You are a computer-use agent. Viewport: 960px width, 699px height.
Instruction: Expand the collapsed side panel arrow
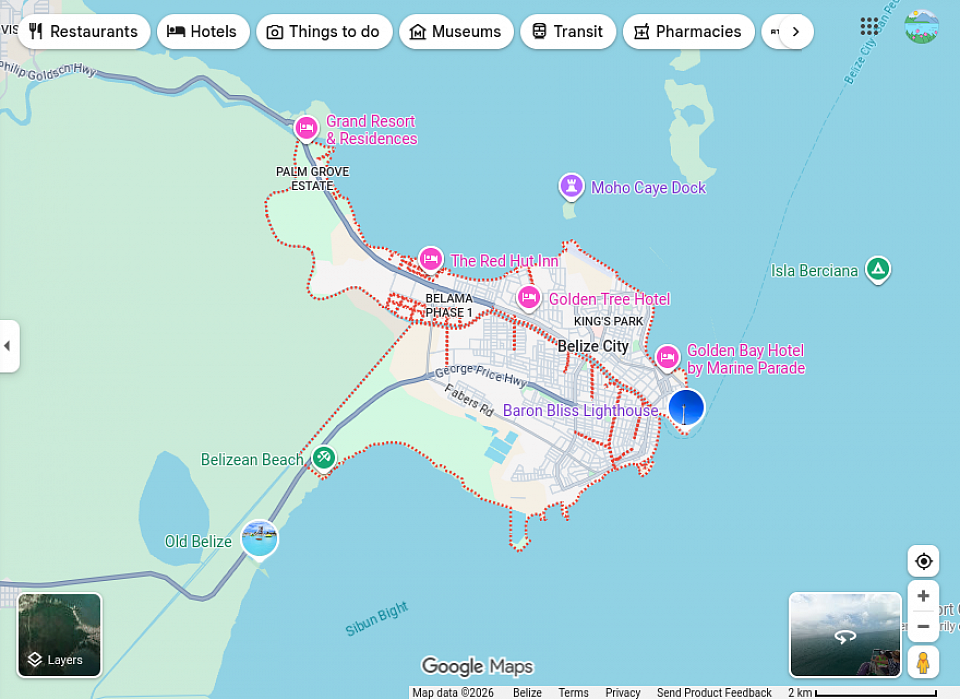[x=8, y=346]
